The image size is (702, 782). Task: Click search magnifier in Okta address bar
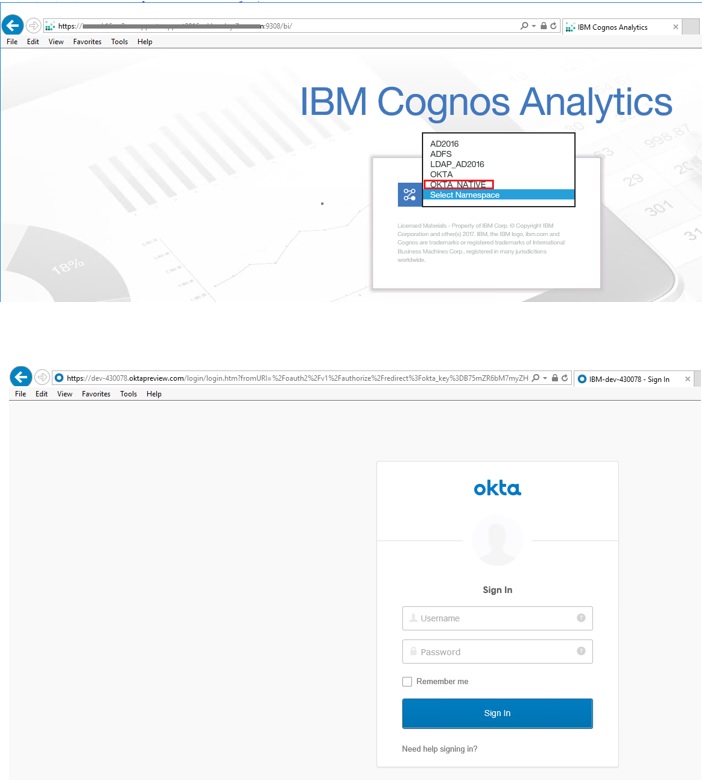pyautogui.click(x=535, y=378)
